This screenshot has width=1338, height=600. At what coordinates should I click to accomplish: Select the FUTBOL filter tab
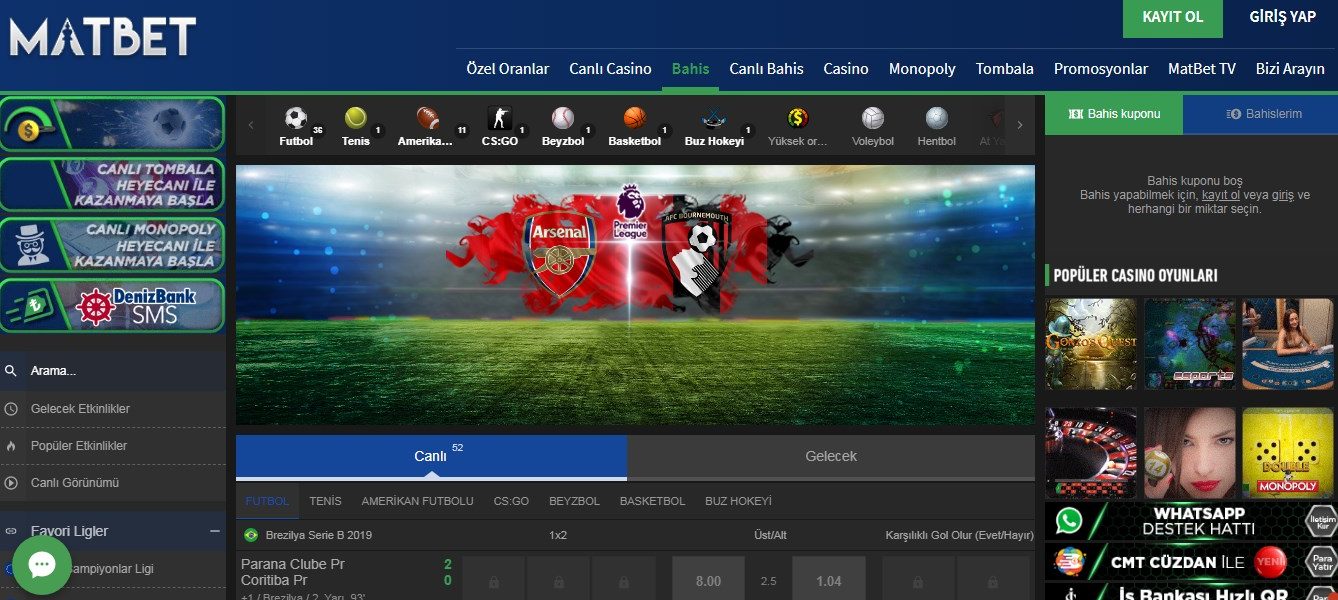[267, 501]
